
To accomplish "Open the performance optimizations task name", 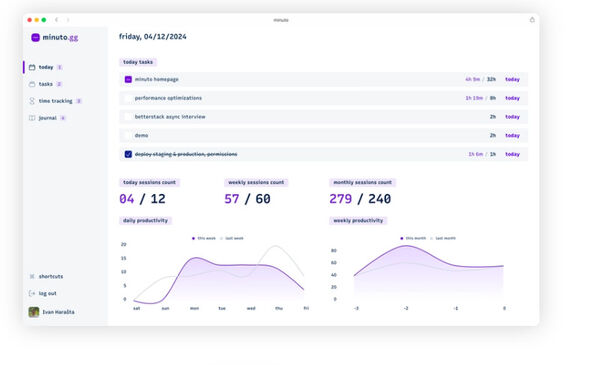I will [x=168, y=98].
